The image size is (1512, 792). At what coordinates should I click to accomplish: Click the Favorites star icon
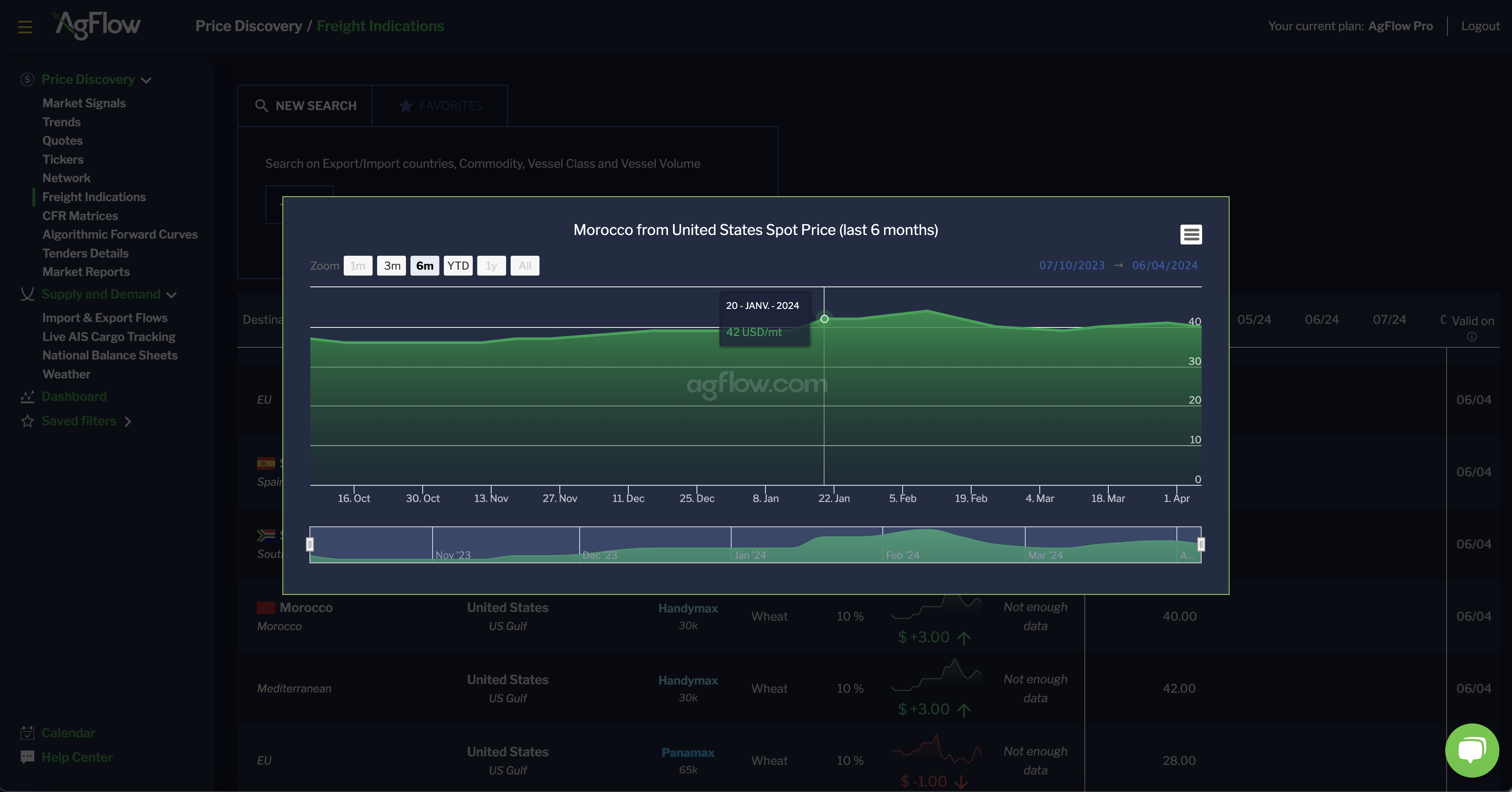point(406,106)
